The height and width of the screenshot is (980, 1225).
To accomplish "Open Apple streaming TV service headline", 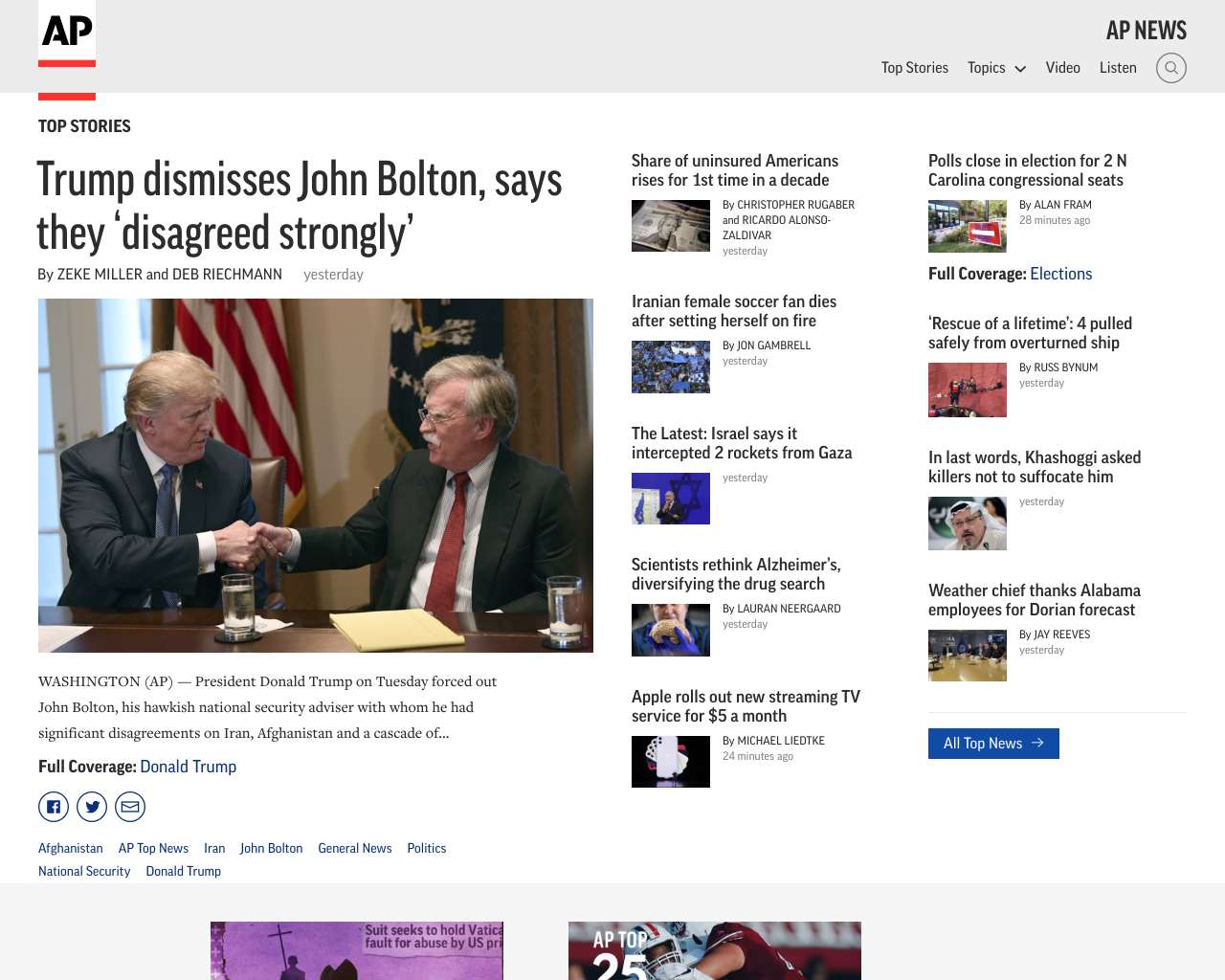I will [x=746, y=706].
